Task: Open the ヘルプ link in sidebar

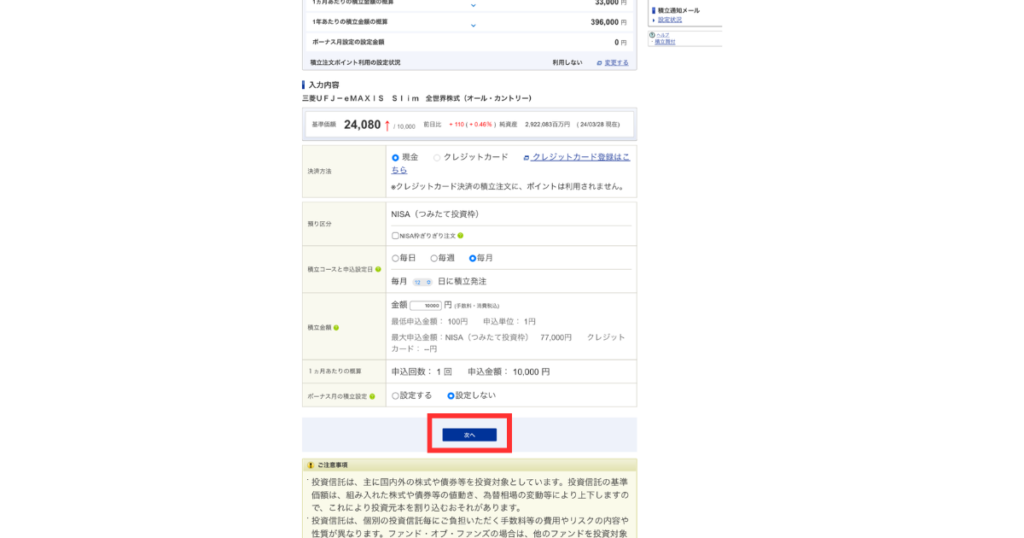Action: pyautogui.click(x=663, y=35)
